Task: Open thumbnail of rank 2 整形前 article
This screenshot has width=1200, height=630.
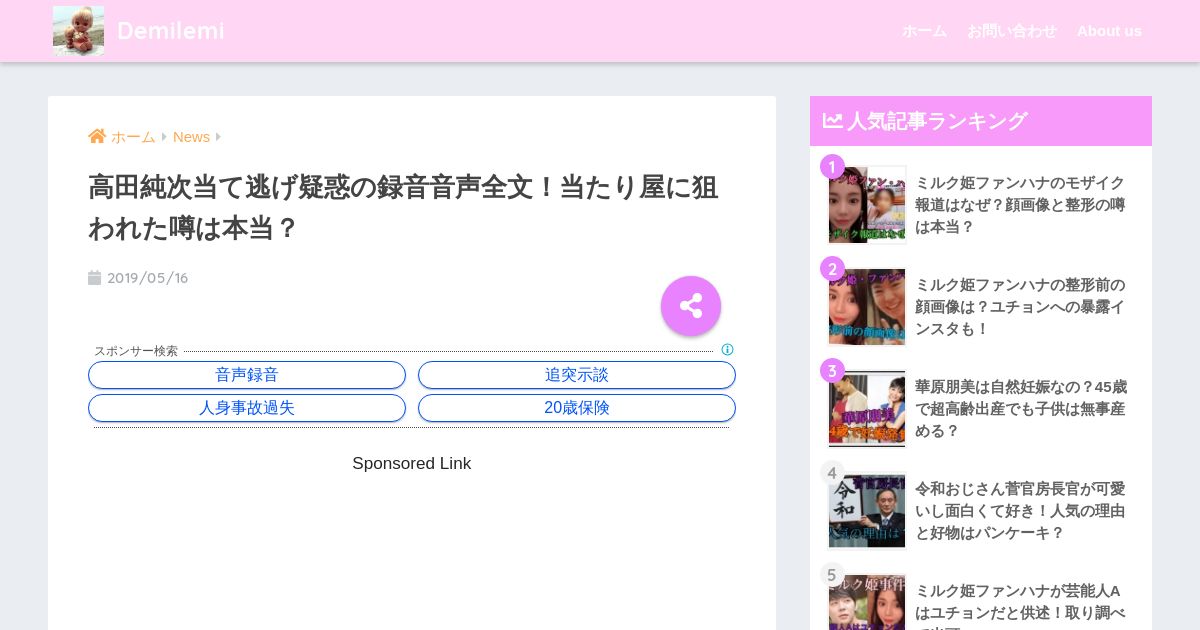Action: tap(867, 307)
